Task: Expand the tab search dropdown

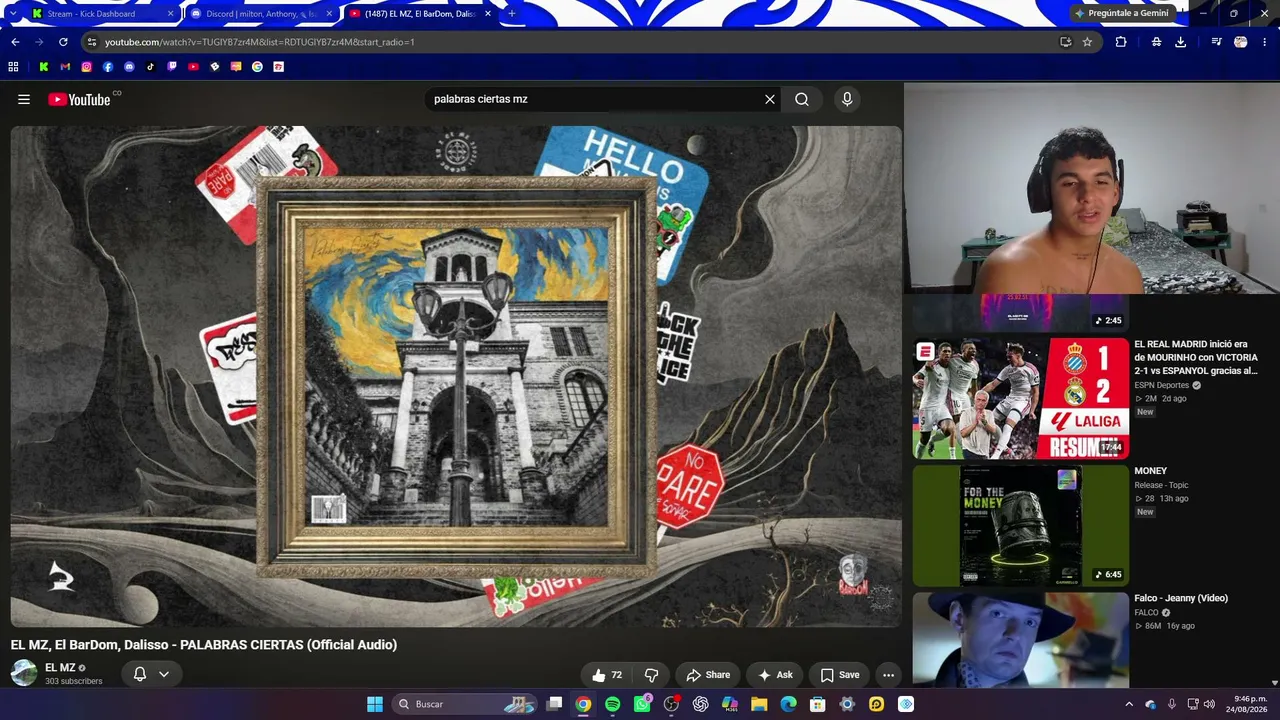Action: click(x=13, y=14)
